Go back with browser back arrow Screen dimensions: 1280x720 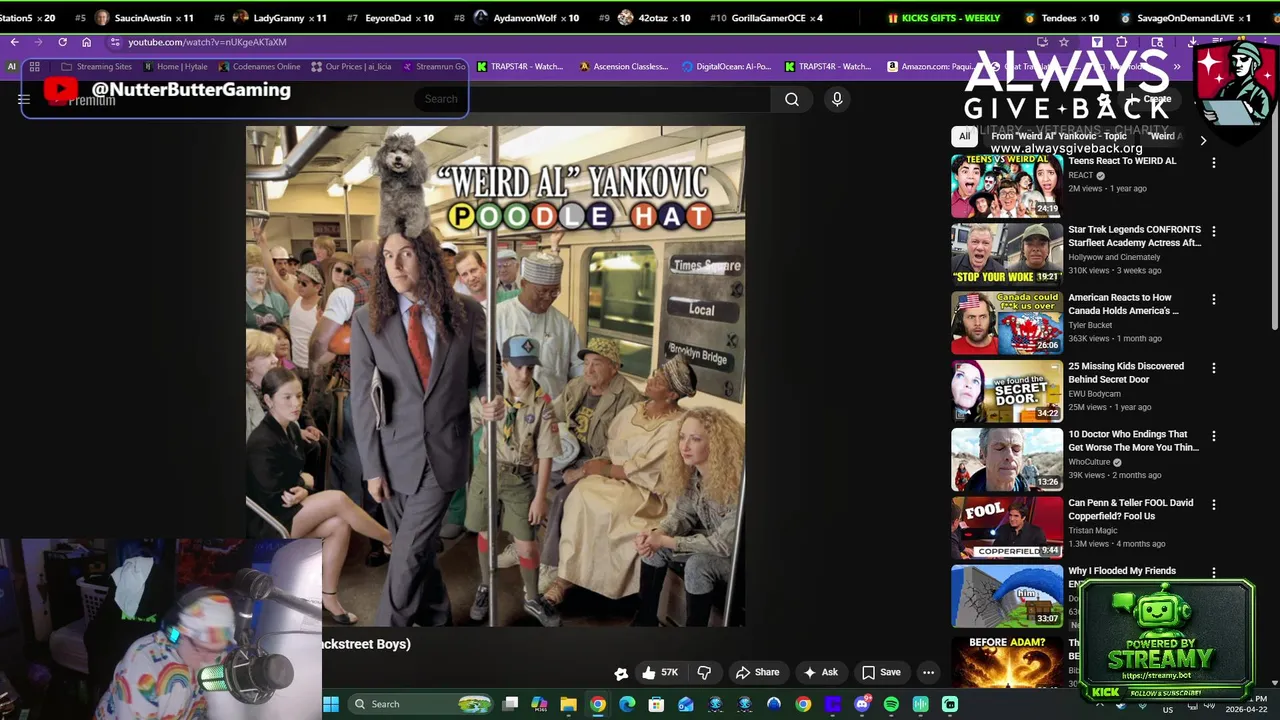click(x=14, y=42)
